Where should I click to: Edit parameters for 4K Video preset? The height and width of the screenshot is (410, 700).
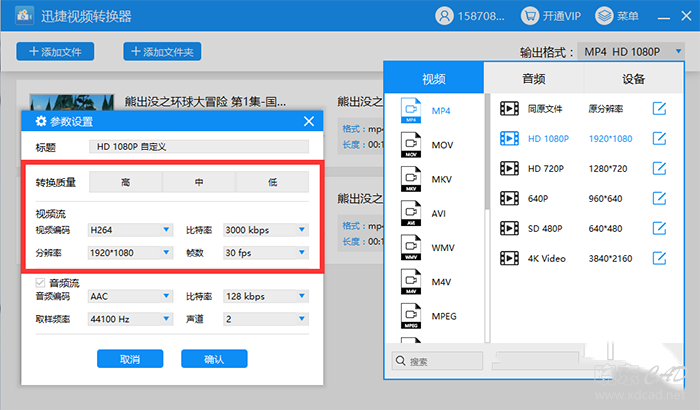659,258
